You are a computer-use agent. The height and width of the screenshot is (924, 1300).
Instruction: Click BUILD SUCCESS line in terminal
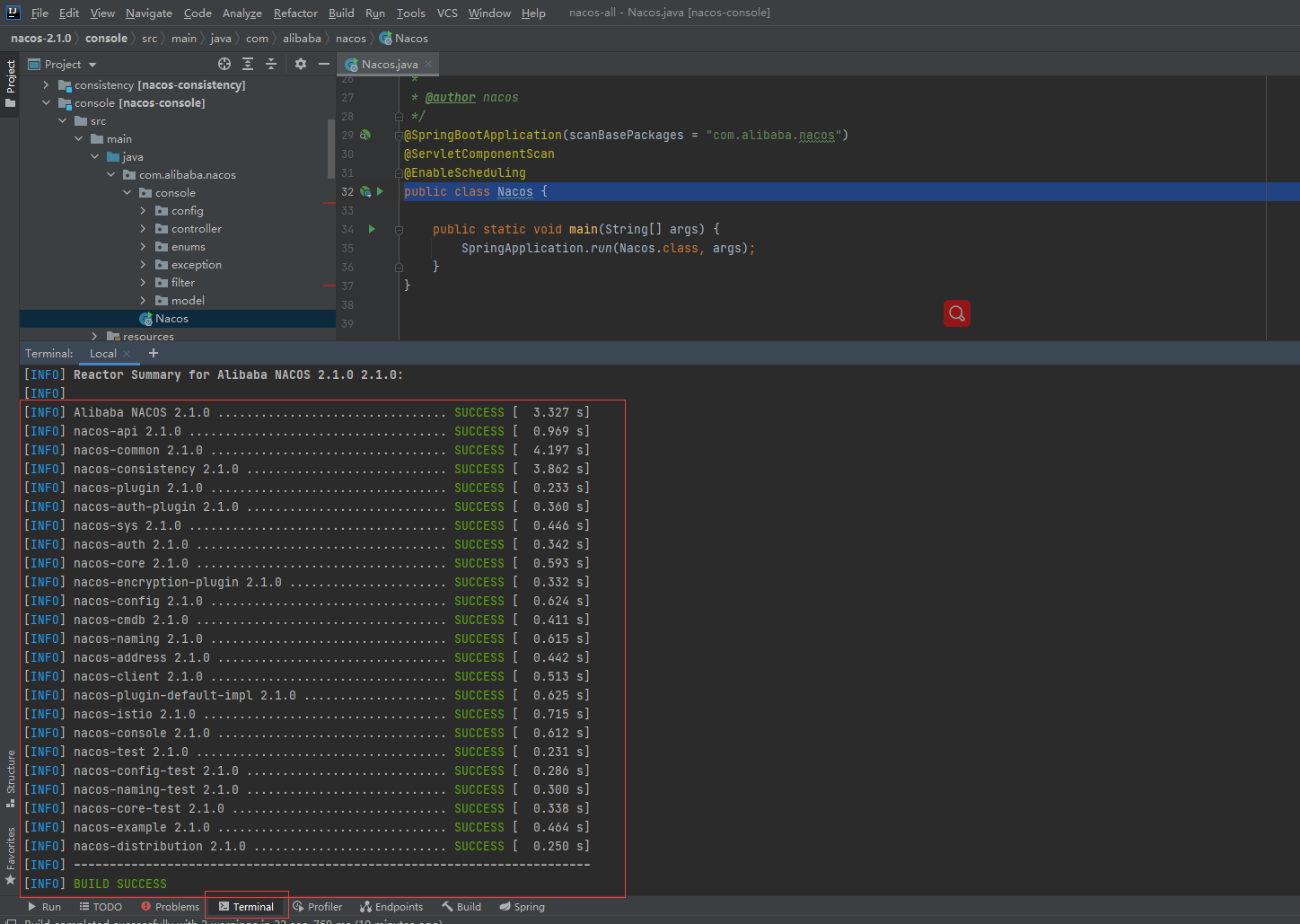click(120, 884)
